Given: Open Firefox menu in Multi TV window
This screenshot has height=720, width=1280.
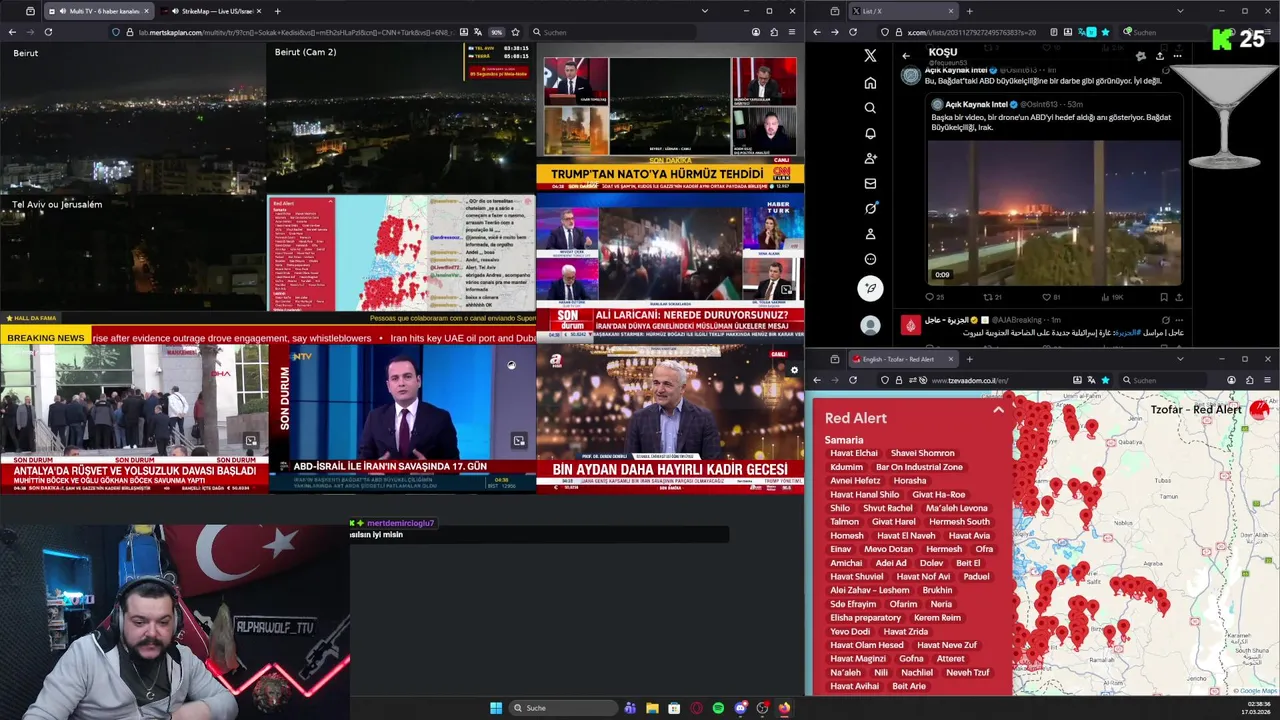Looking at the screenshot, I should click(792, 32).
